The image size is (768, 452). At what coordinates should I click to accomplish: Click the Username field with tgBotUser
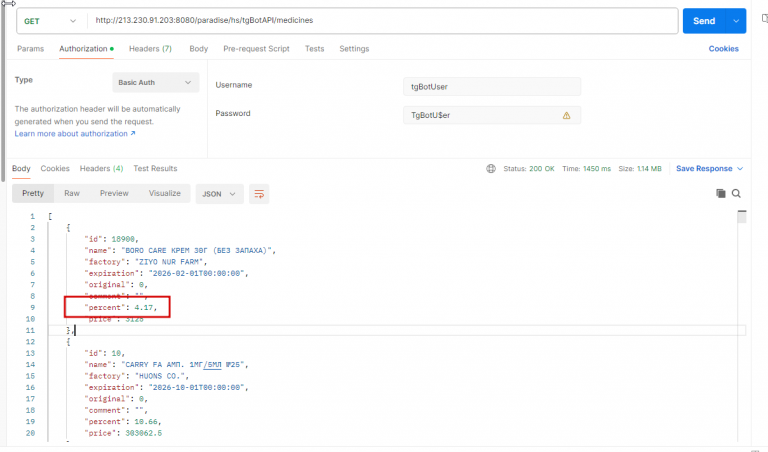[492, 87]
